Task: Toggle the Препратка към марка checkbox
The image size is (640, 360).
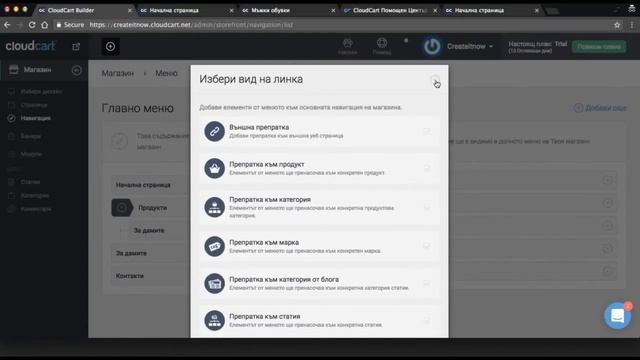Action: click(427, 246)
